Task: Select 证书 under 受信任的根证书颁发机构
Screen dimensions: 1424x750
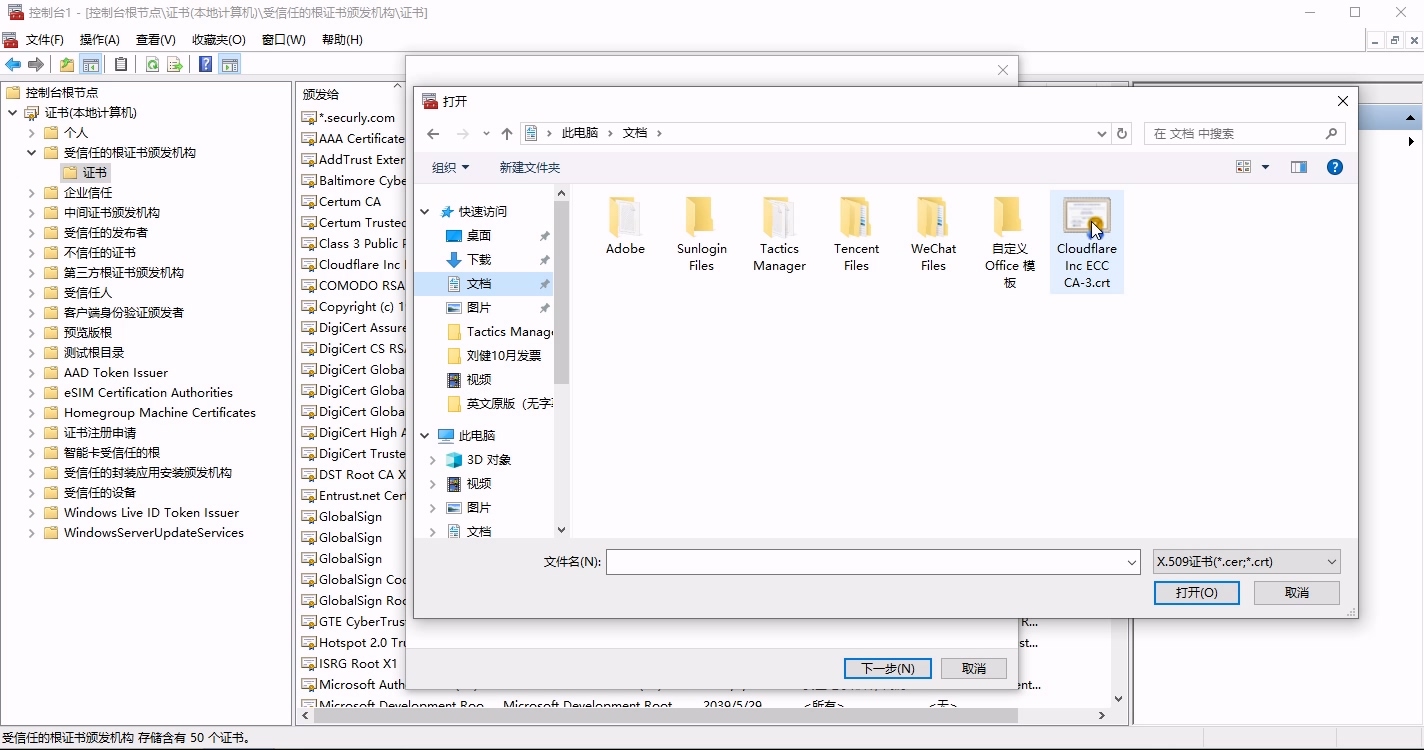Action: pyautogui.click(x=85, y=173)
